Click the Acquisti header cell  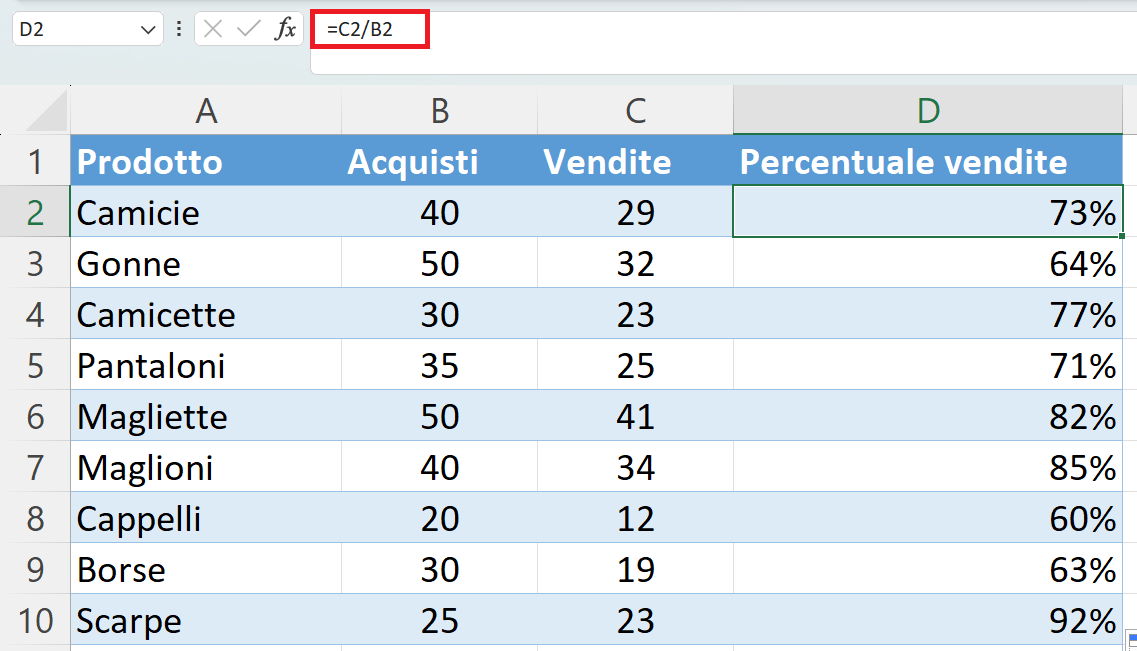click(x=439, y=160)
